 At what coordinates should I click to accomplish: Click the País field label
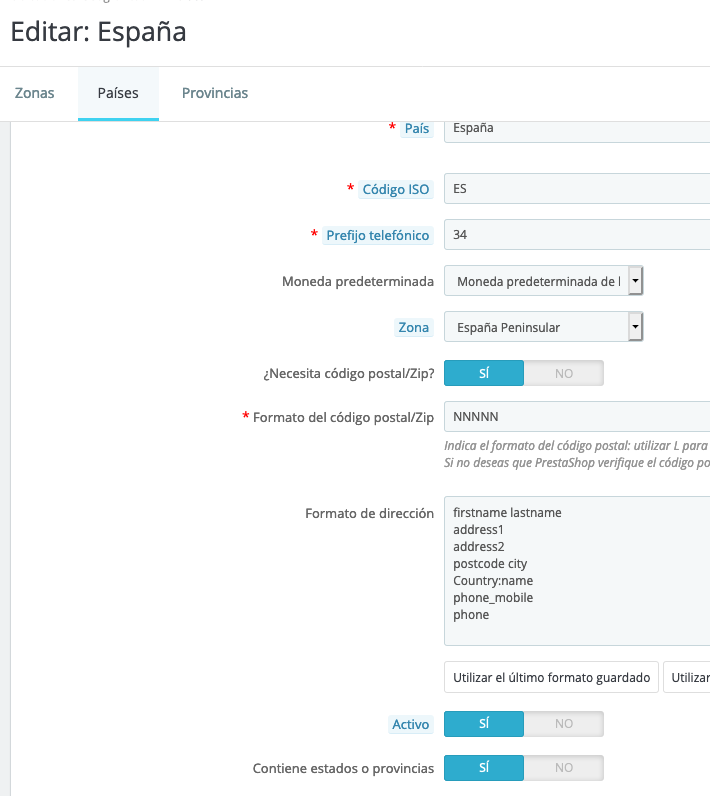[417, 128]
